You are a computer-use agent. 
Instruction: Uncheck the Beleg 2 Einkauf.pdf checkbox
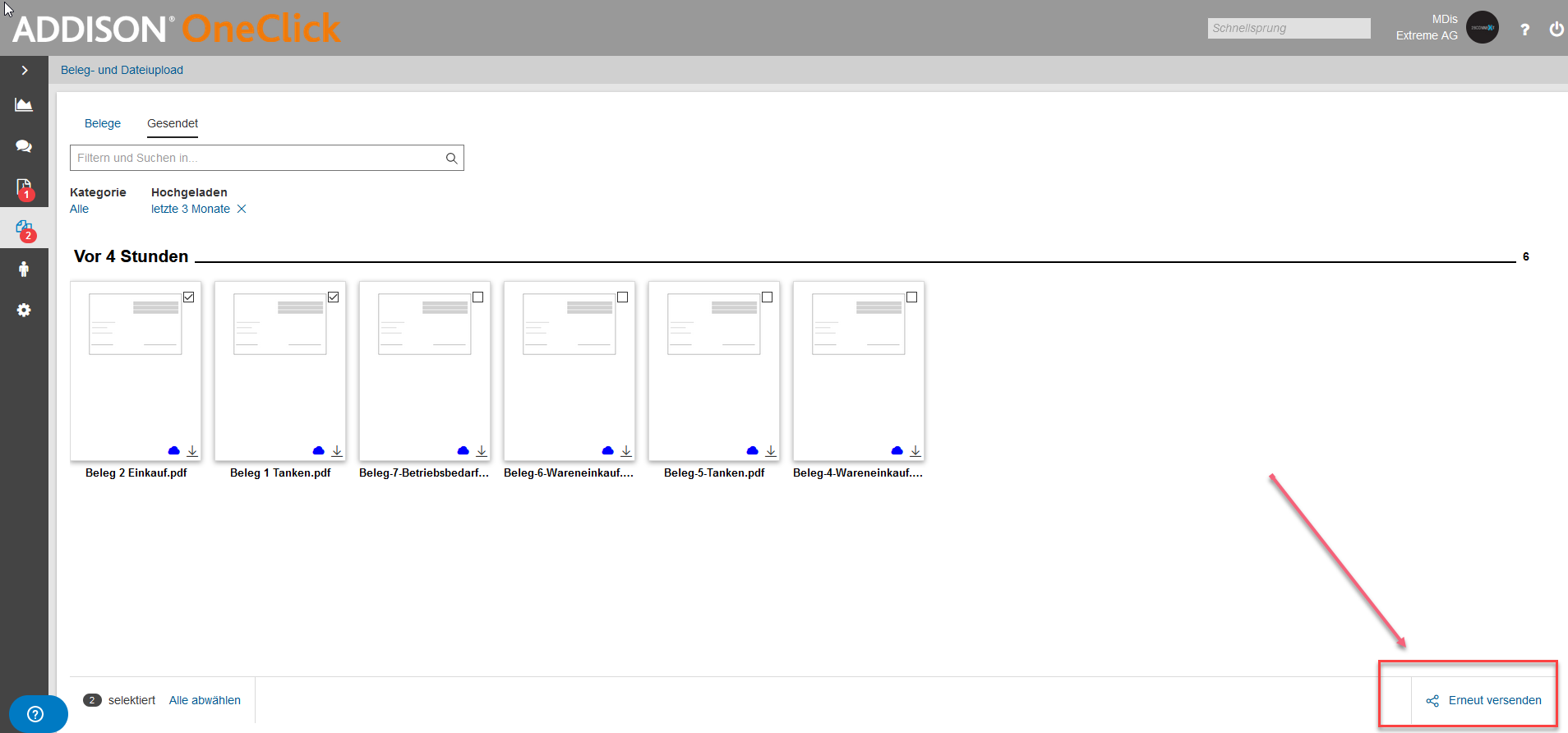[189, 297]
